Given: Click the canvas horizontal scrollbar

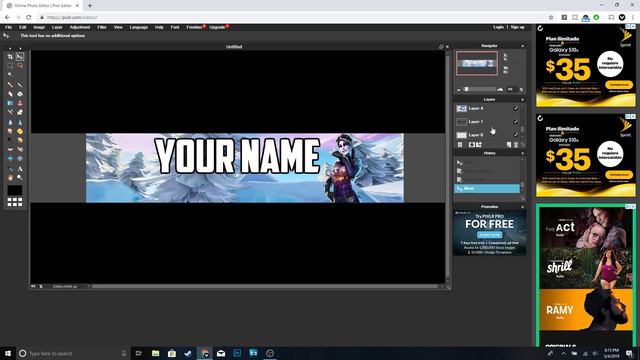Looking at the screenshot, I should pos(265,287).
